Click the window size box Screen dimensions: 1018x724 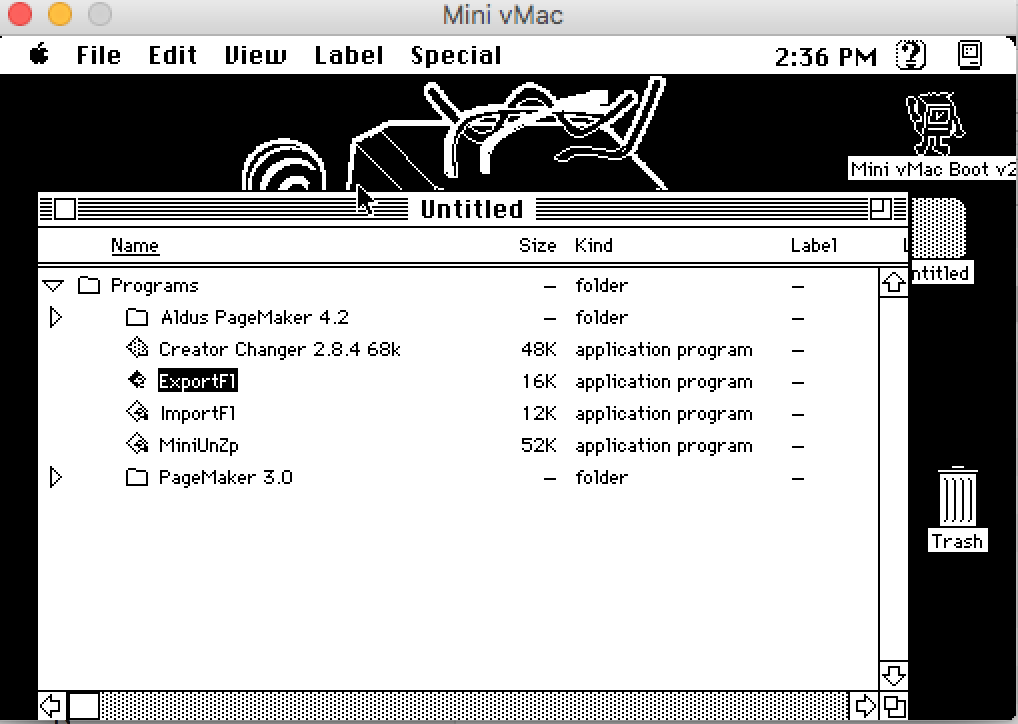(895, 706)
